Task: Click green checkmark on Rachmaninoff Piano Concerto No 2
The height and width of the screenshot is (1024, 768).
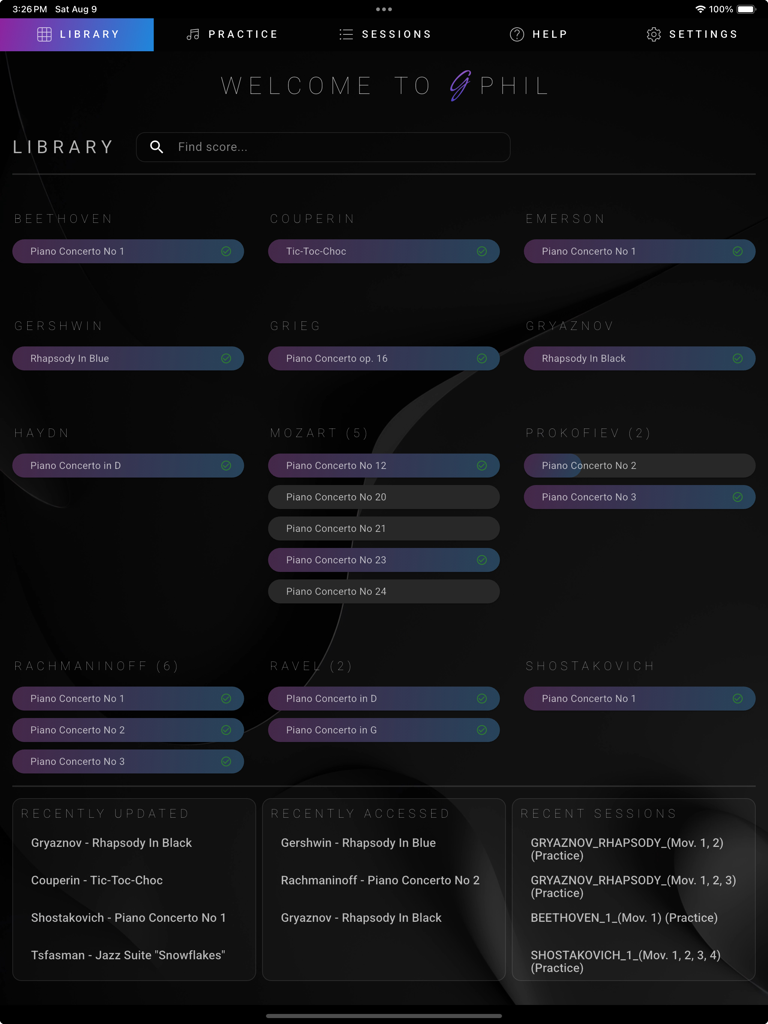Action: (226, 730)
